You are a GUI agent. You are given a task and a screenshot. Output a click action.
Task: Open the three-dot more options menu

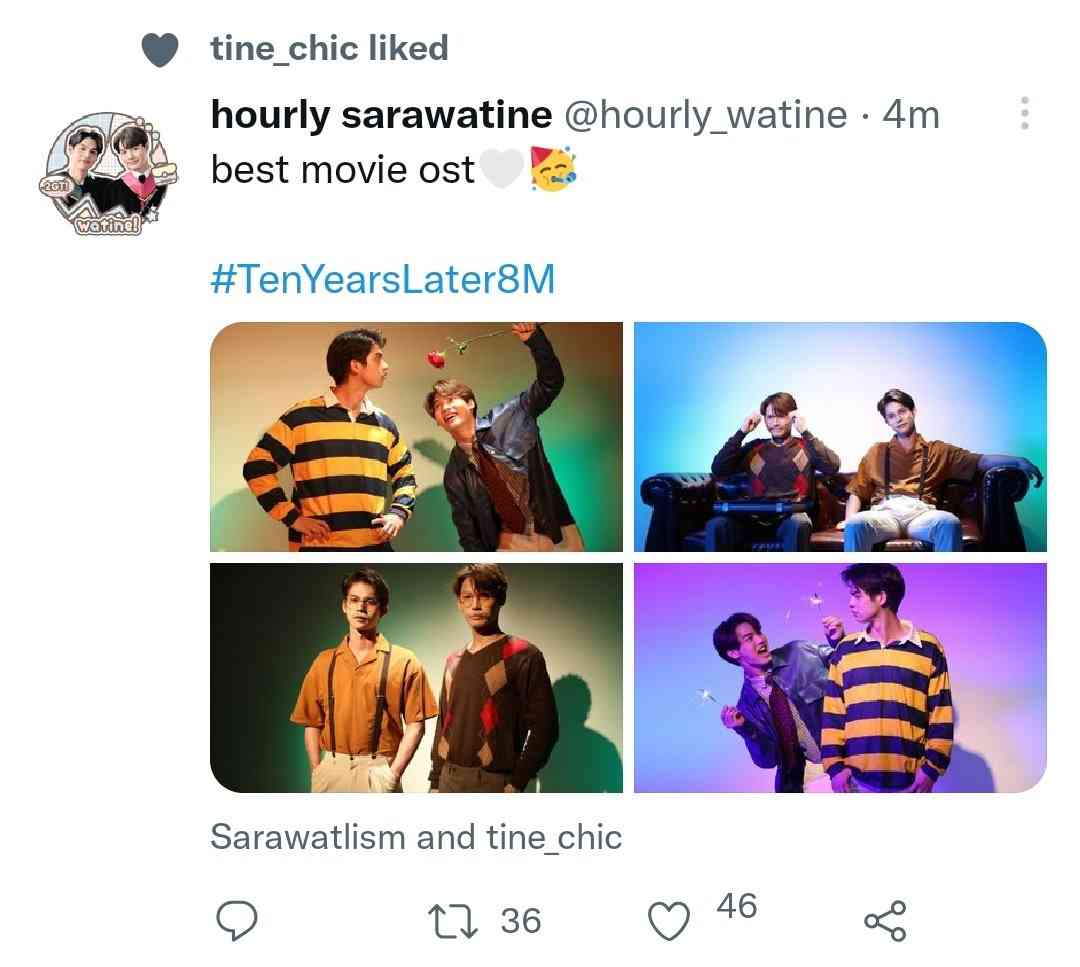[1024, 113]
